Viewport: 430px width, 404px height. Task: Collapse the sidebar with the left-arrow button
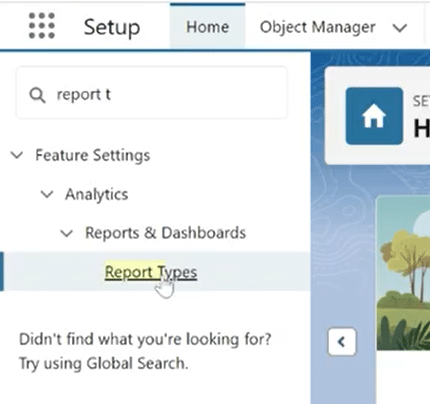342,342
